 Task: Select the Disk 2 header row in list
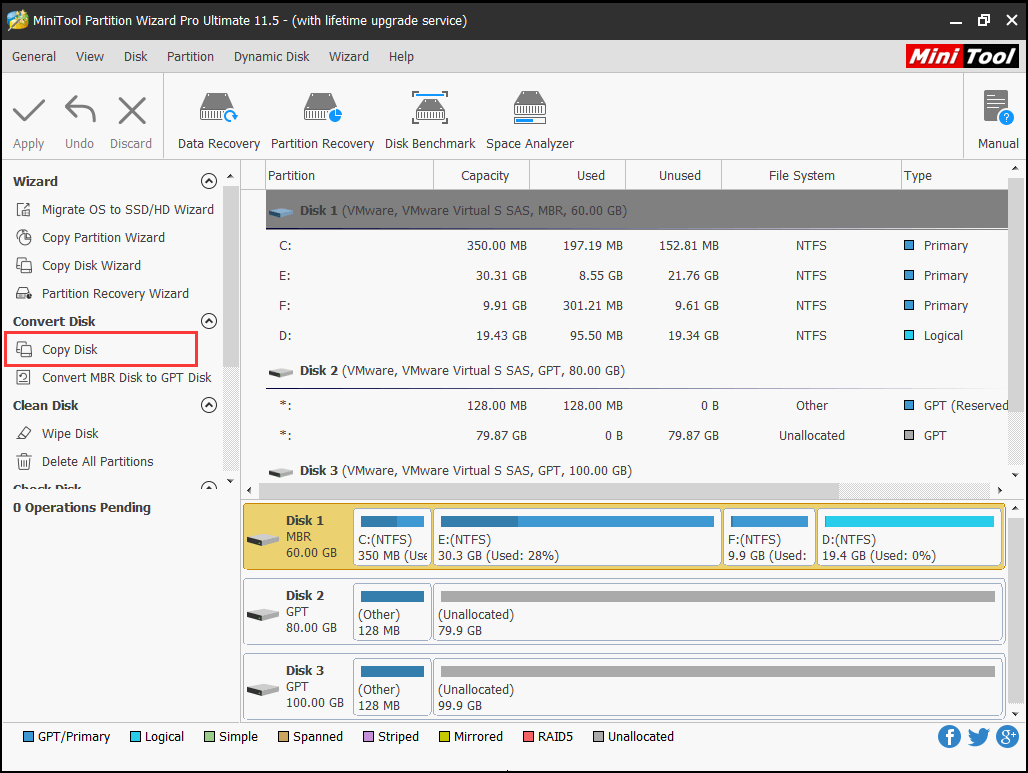coord(637,371)
